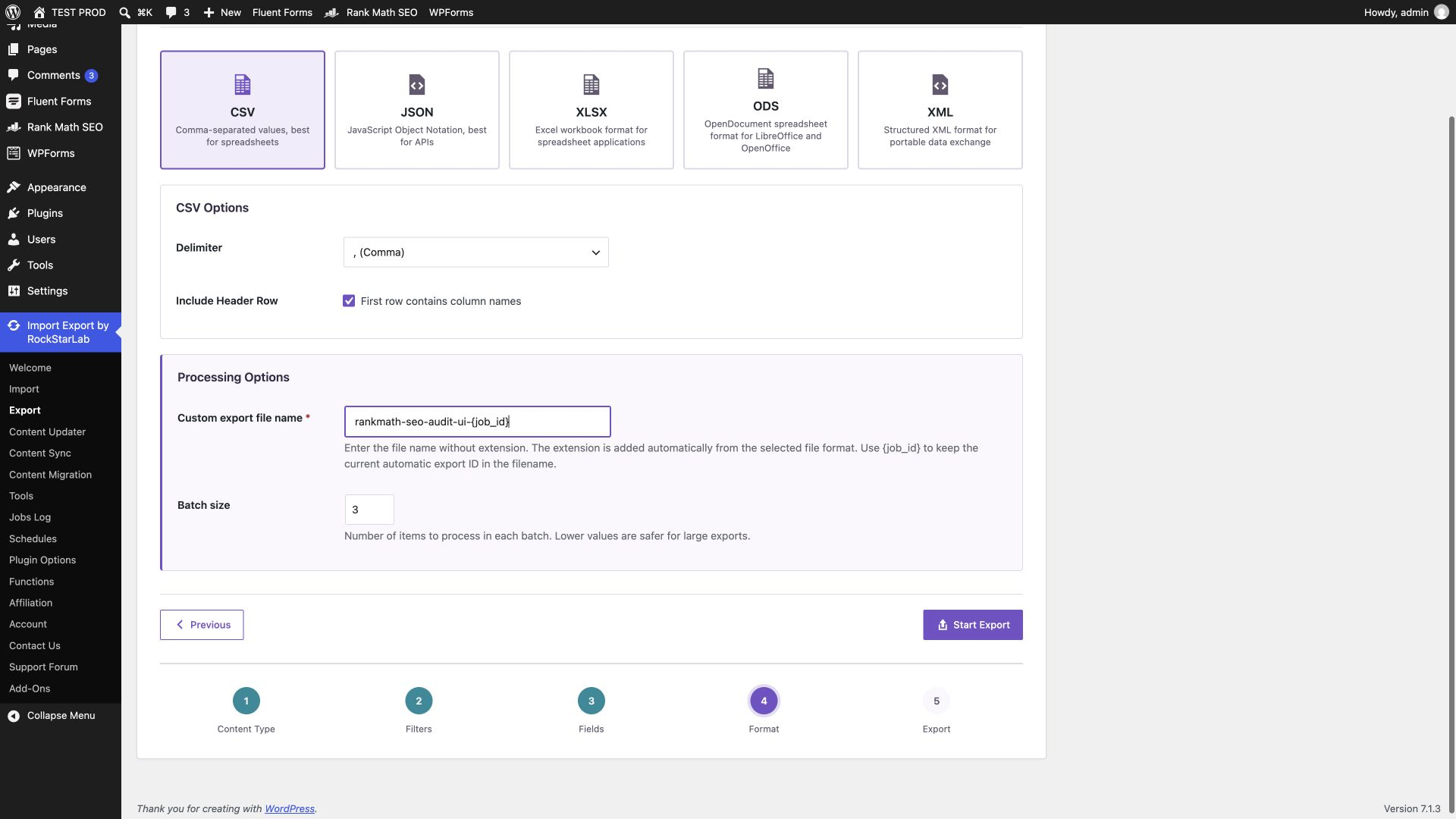The width and height of the screenshot is (1456, 819).
Task: Toggle the Include Header Row checkbox
Action: (349, 301)
